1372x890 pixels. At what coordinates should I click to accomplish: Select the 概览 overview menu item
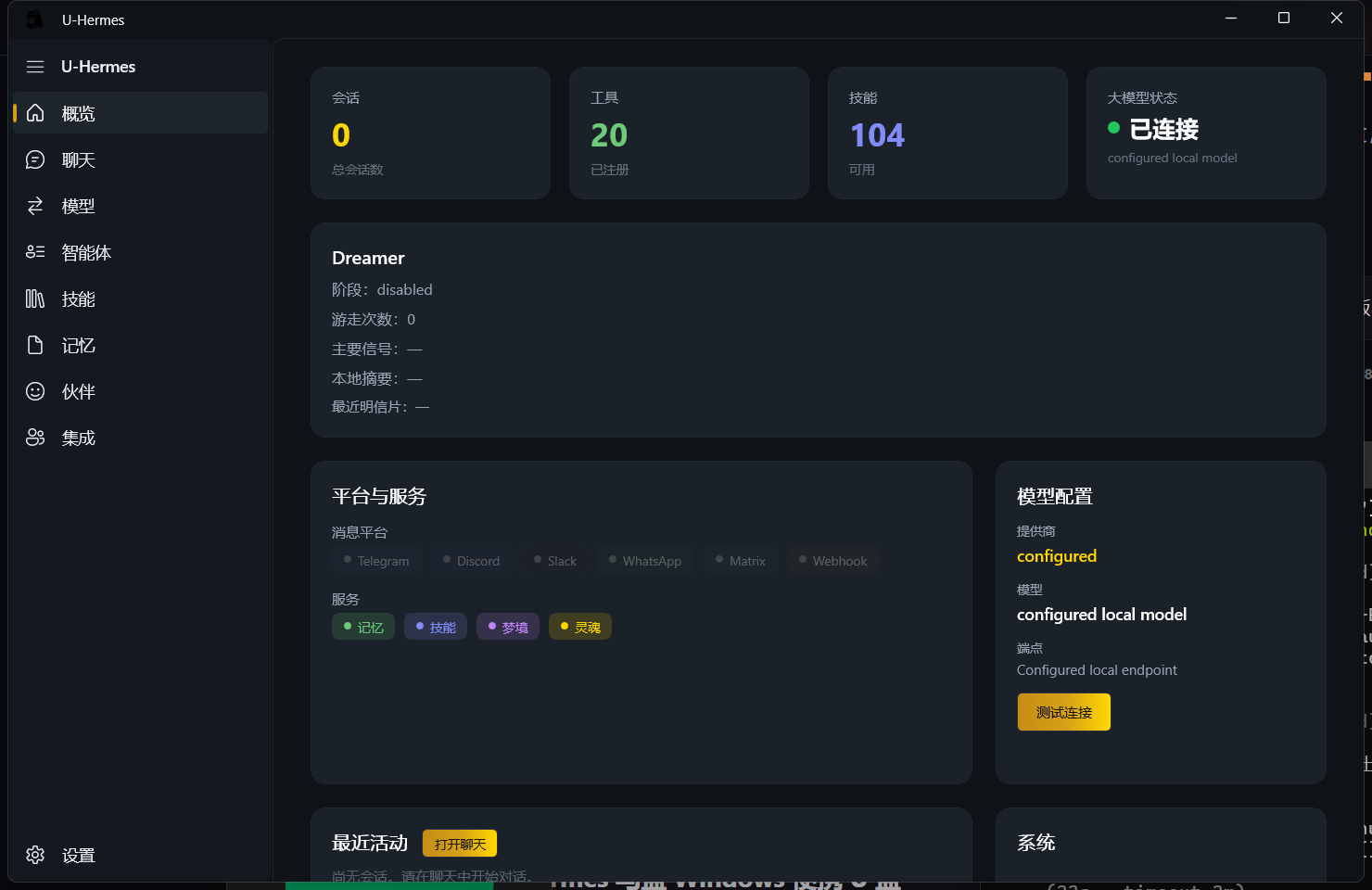[x=79, y=113]
